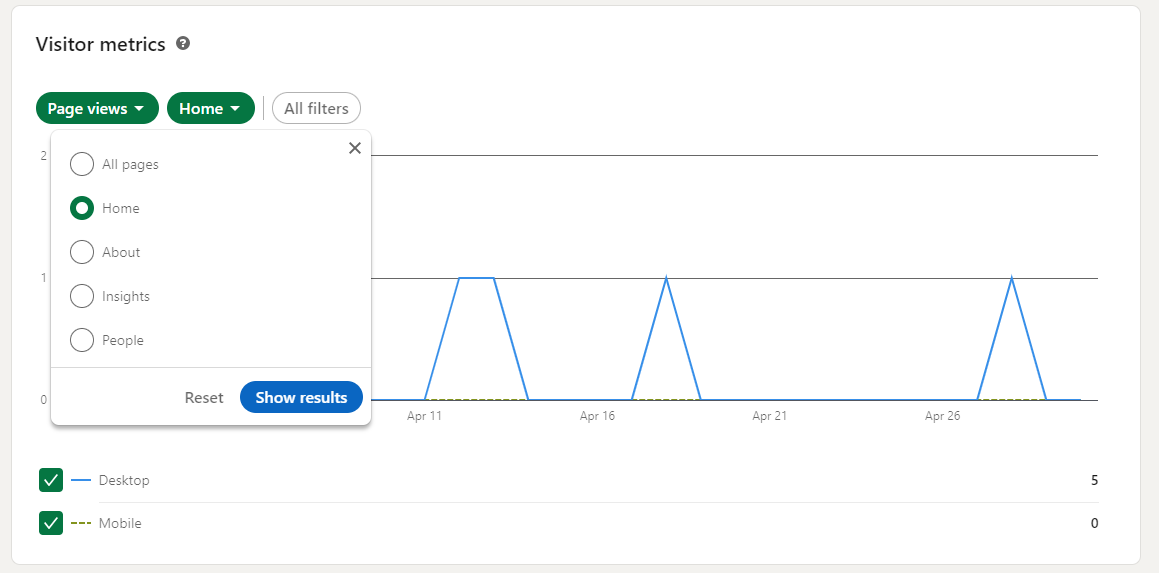The image size is (1159, 573).
Task: Open the Page views dropdown
Action: [x=97, y=108]
